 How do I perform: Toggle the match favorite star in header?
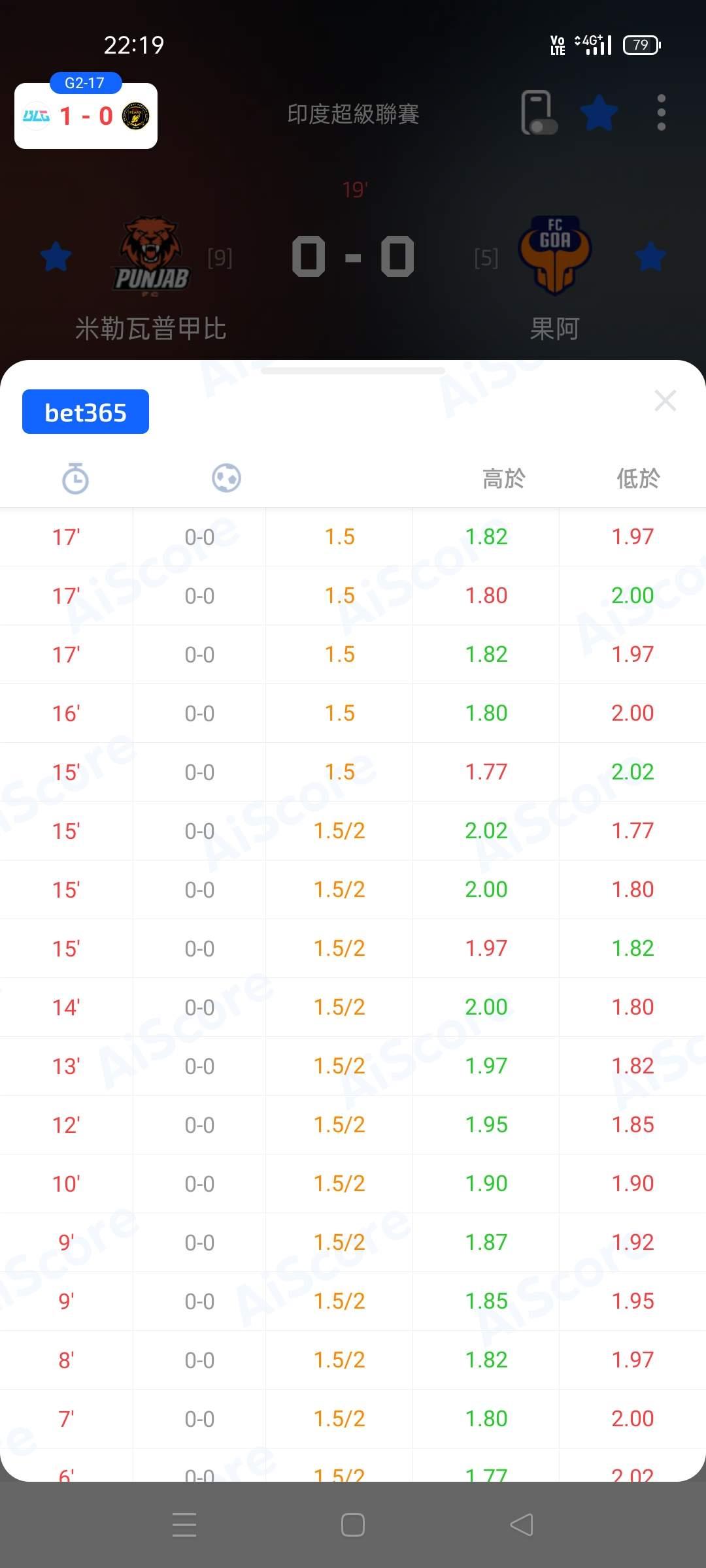coord(599,112)
